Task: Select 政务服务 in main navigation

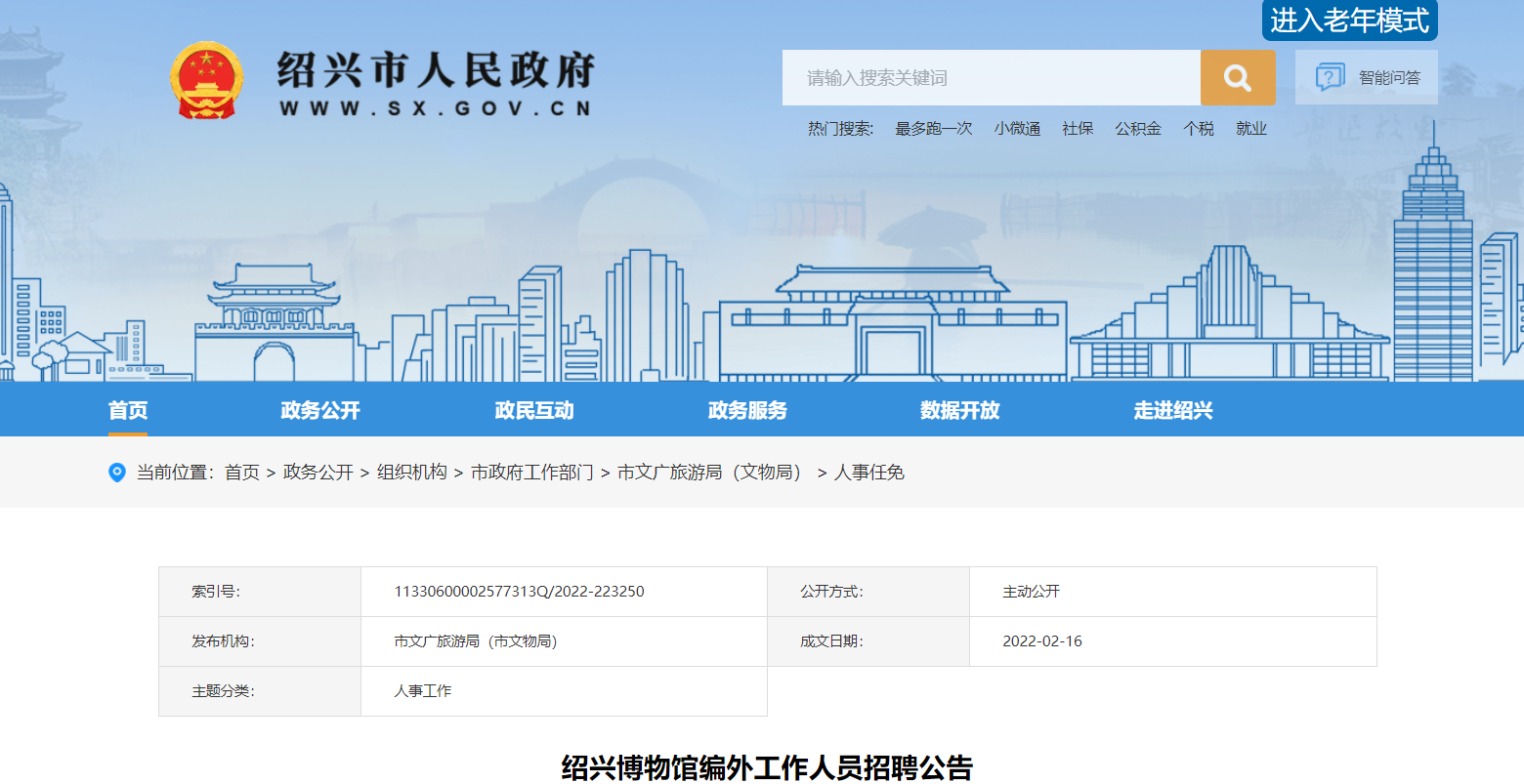Action: (x=747, y=410)
